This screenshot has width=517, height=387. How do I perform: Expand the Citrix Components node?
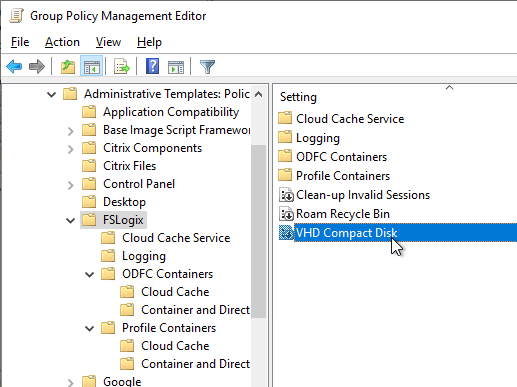pos(70,149)
